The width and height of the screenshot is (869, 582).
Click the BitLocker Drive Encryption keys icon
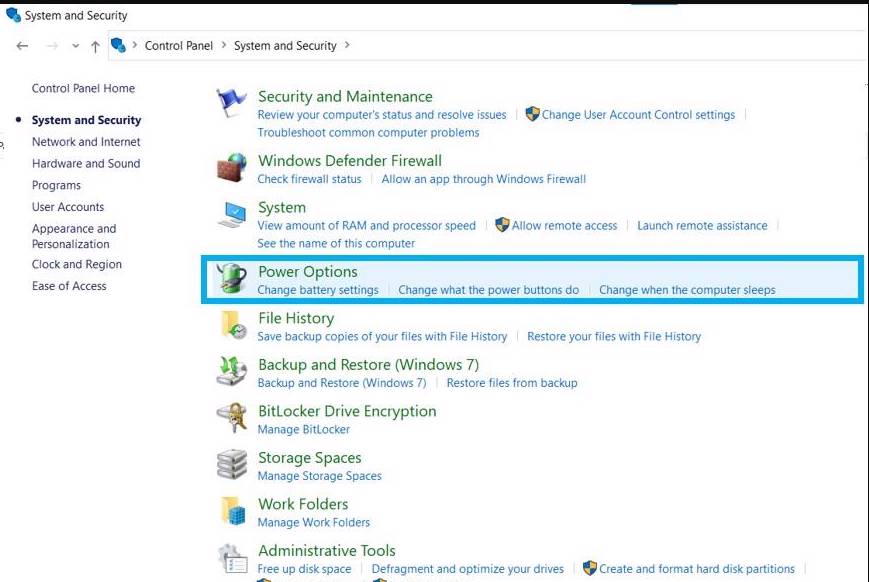pos(232,418)
